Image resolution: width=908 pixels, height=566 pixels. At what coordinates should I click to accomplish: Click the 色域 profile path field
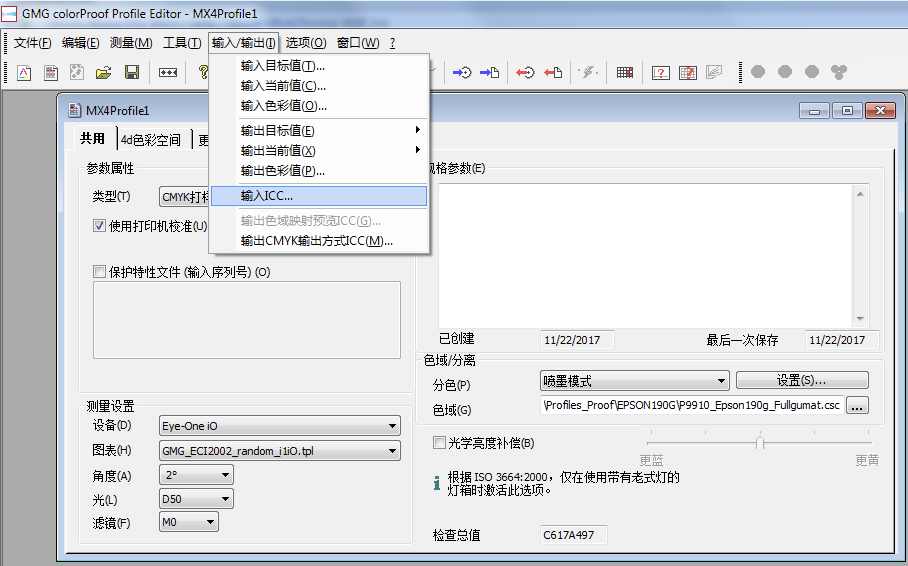click(691, 405)
